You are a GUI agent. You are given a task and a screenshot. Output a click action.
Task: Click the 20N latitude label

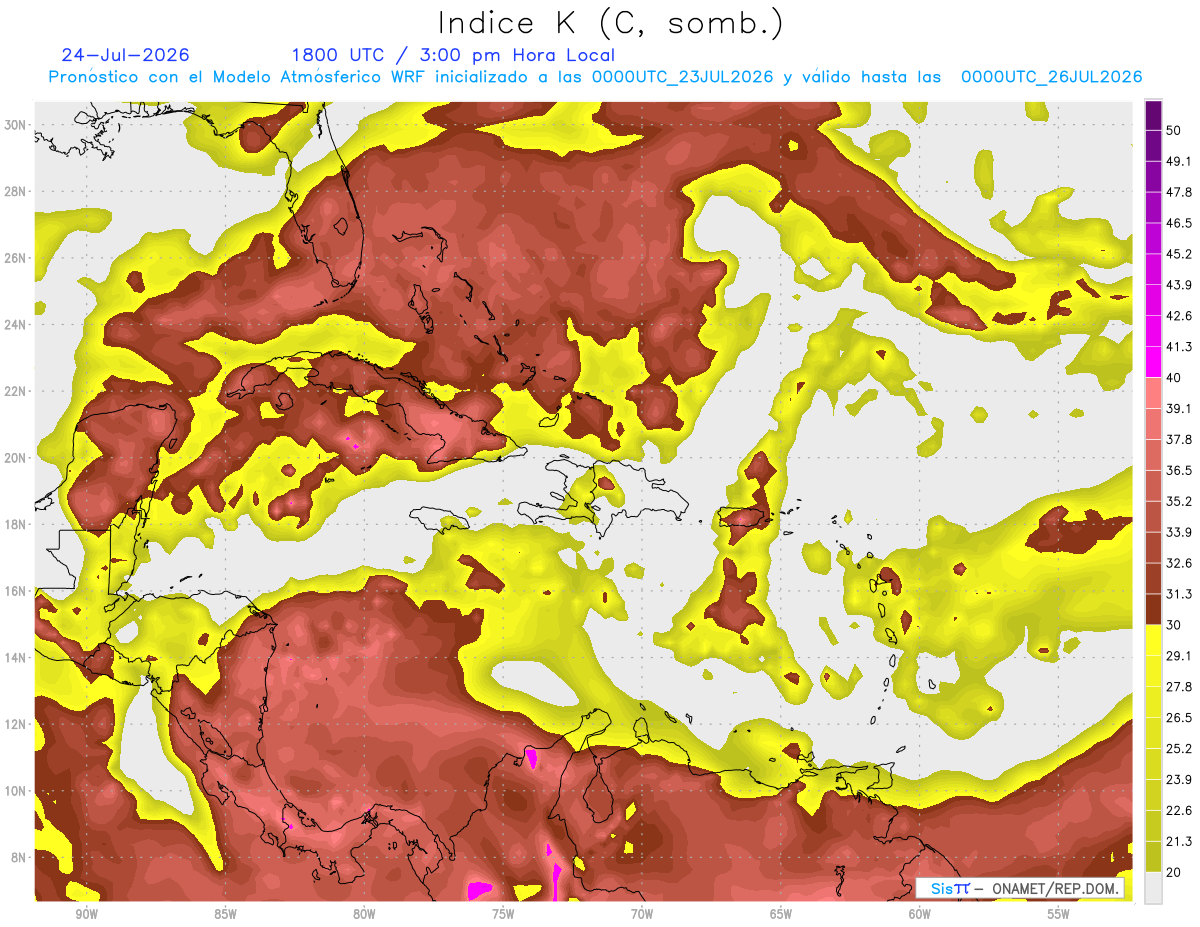pyautogui.click(x=14, y=458)
